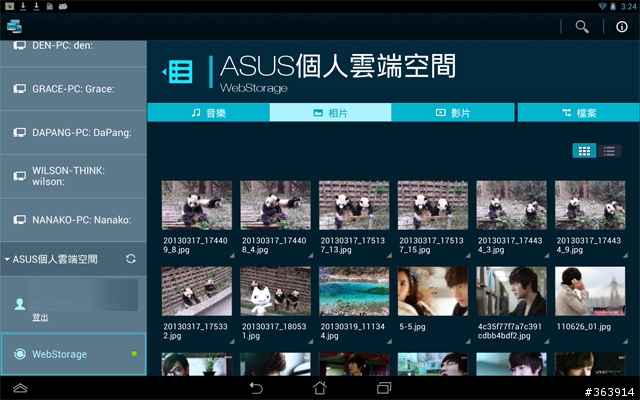Tap the Android back button
640x400 pixels.
(256, 388)
